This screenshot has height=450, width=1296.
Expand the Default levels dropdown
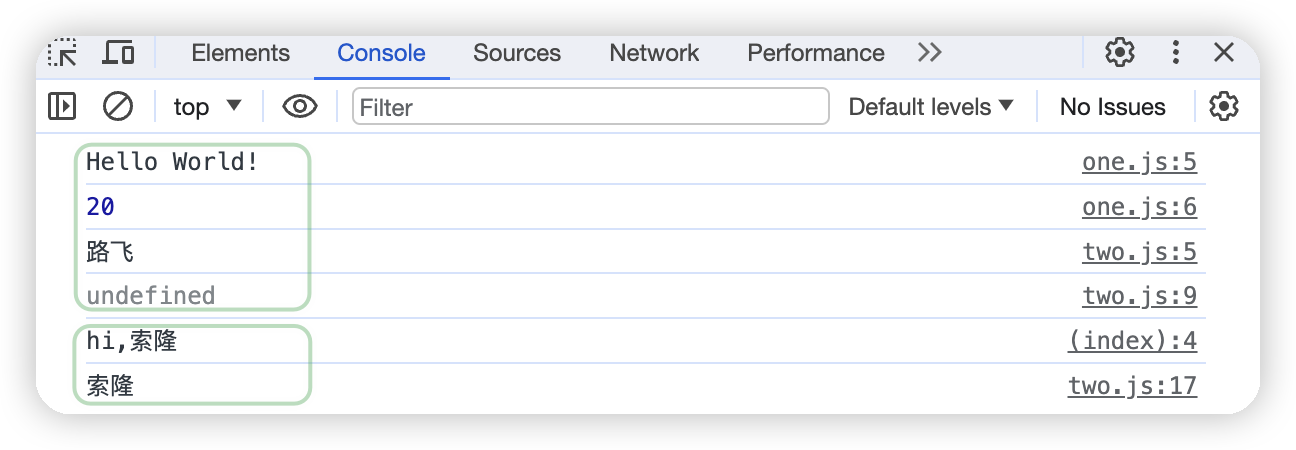click(930, 106)
